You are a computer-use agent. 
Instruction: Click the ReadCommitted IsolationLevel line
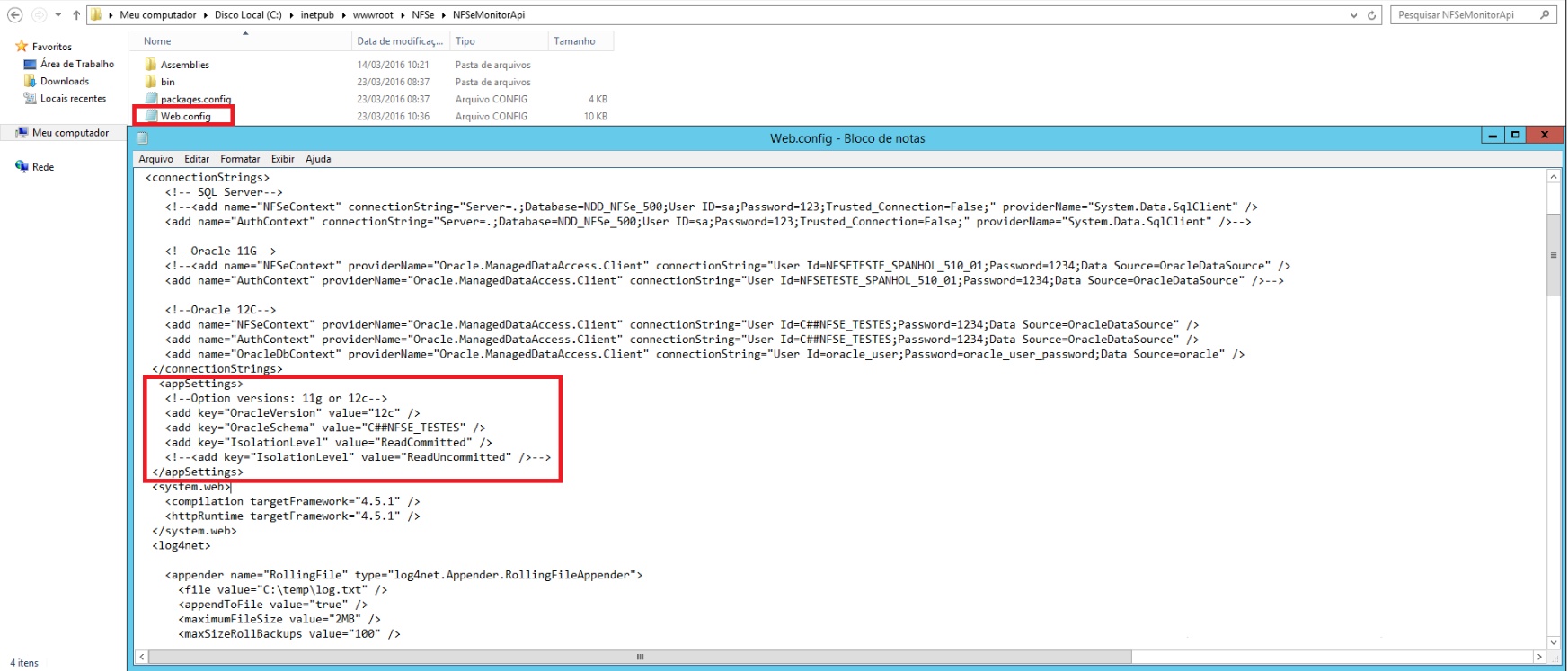click(x=328, y=443)
